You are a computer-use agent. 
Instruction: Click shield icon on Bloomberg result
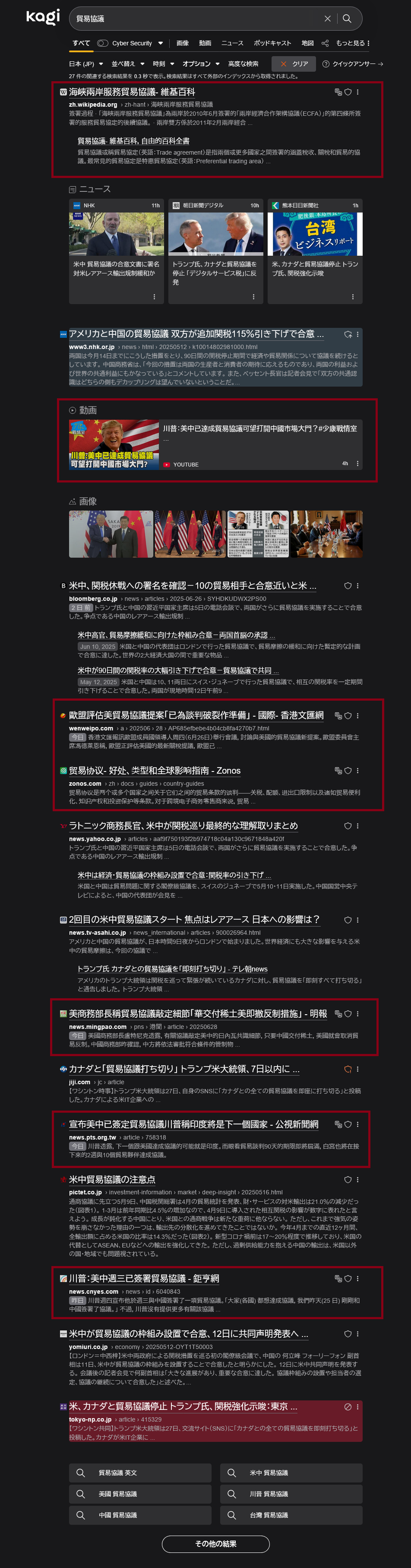348,586
